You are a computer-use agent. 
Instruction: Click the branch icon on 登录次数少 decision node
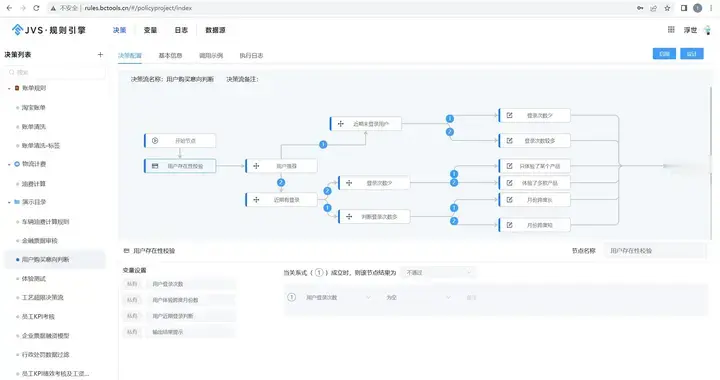click(349, 183)
